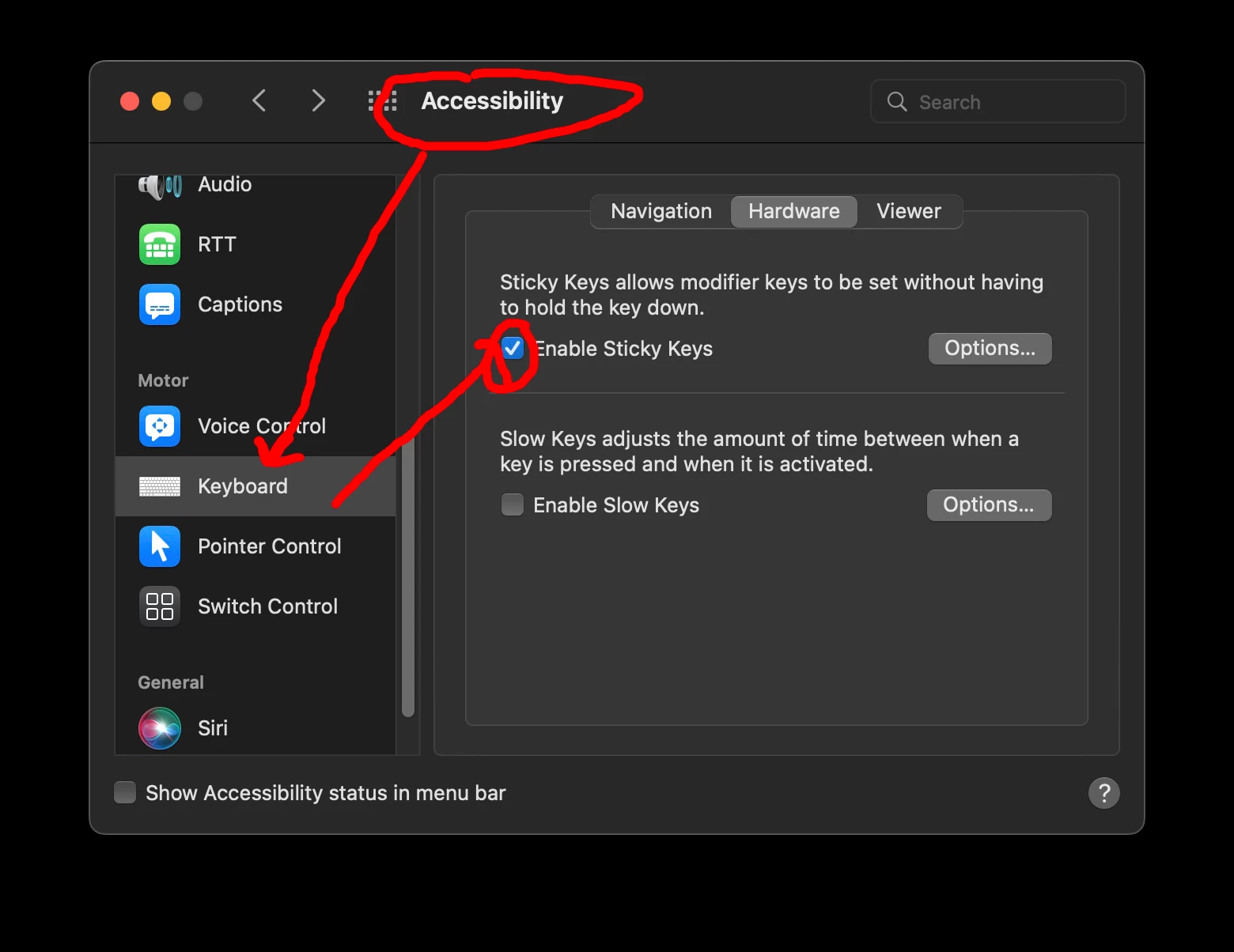Open help with the question mark button
1234x952 pixels.
click(x=1104, y=793)
